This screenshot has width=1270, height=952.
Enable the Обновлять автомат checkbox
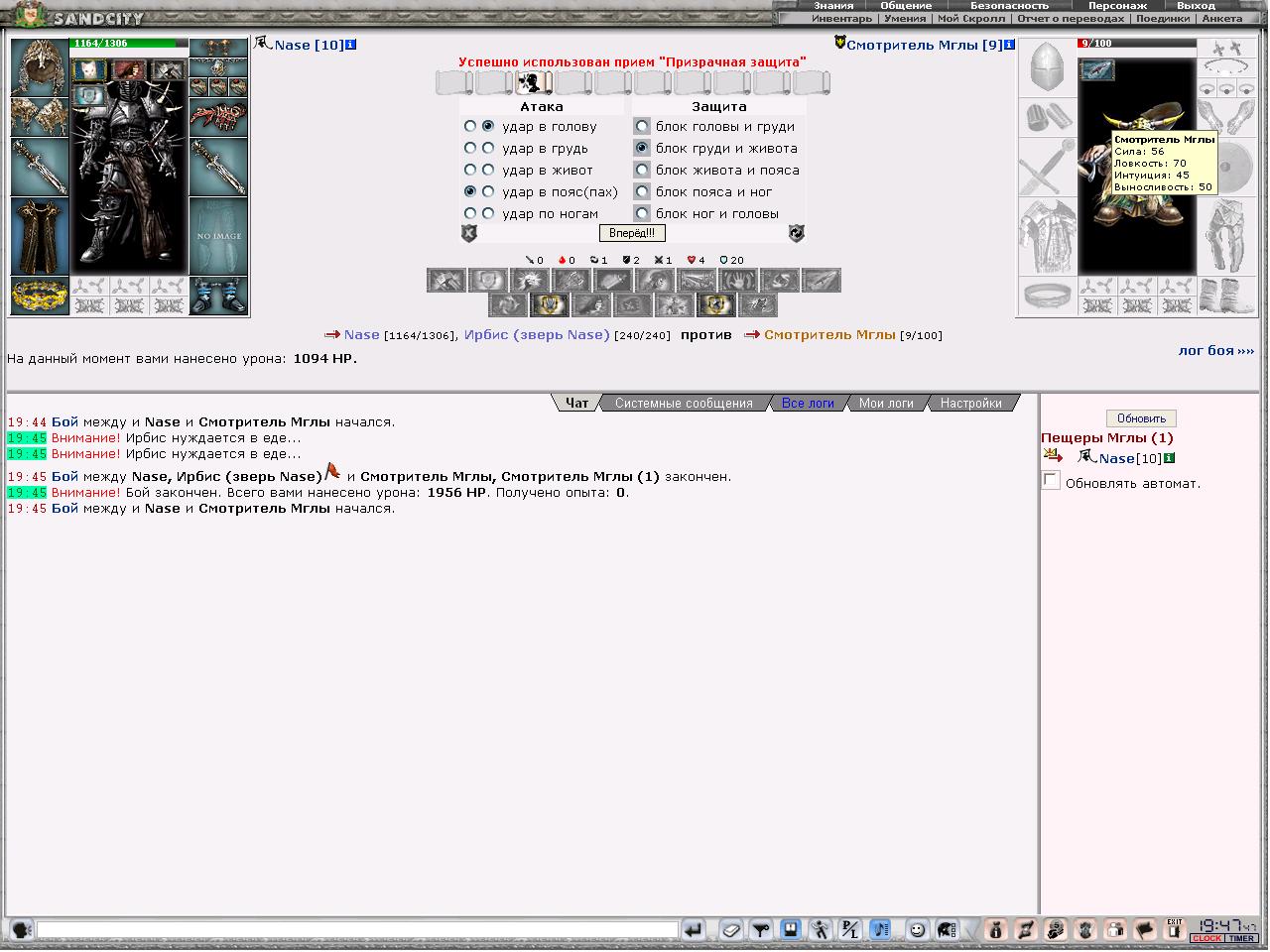1051,481
